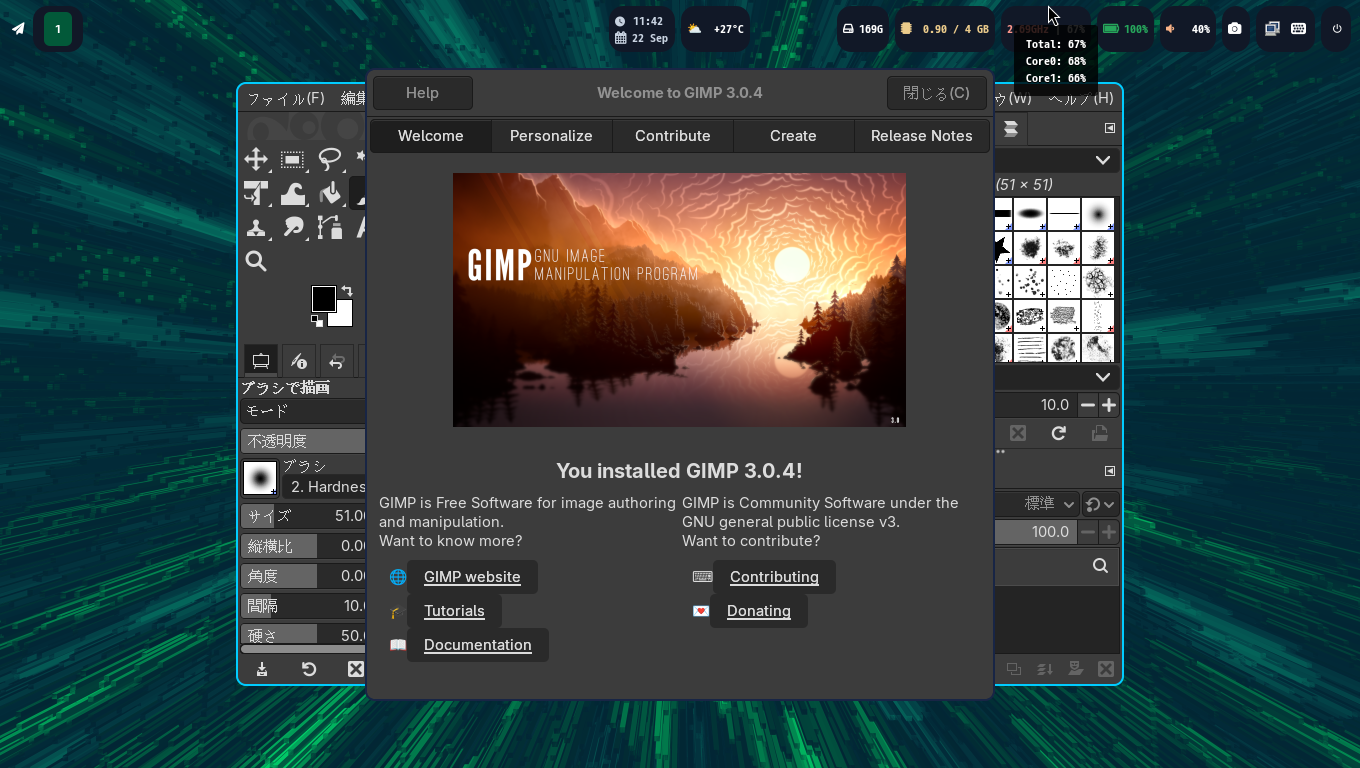
Task: Open the layer mode group switch dropdown
Action: tap(1100, 504)
